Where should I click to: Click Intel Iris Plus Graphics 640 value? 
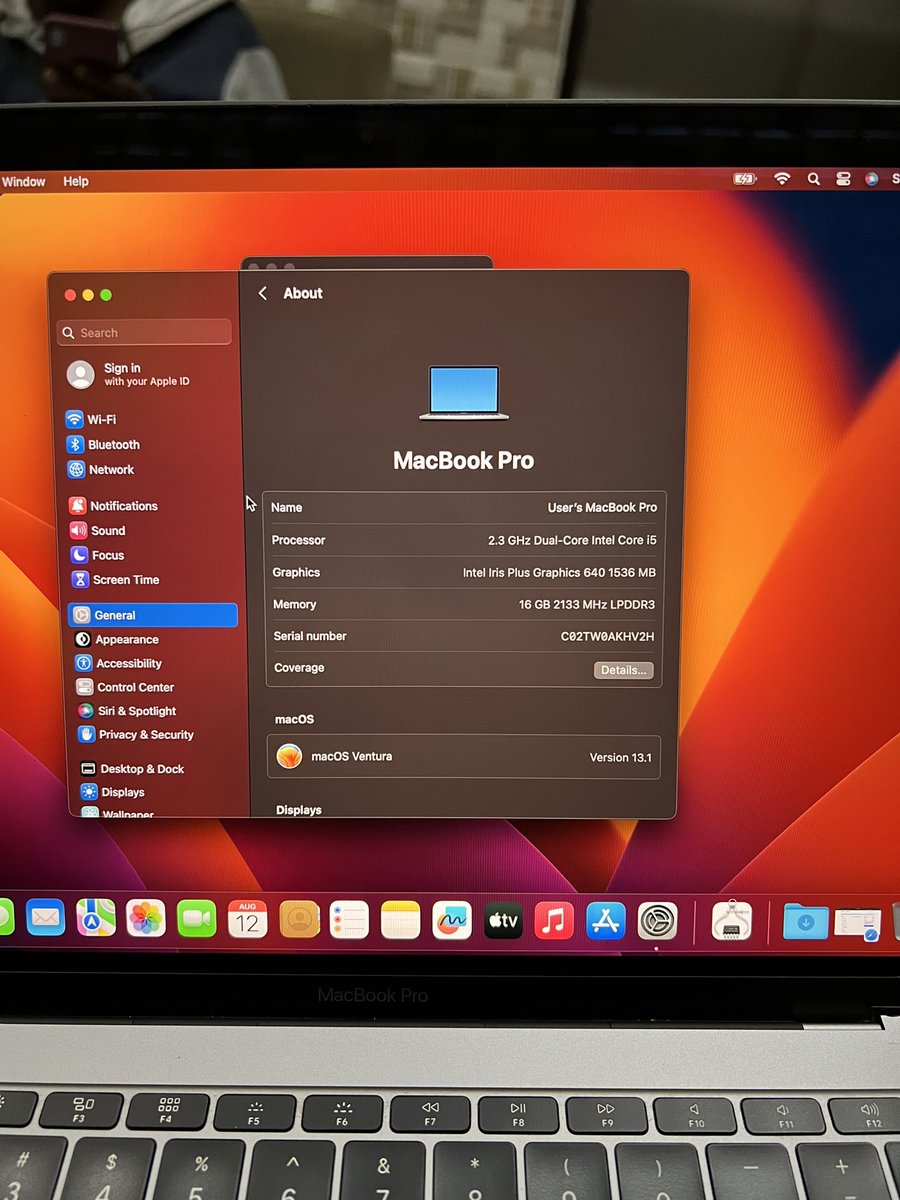click(559, 573)
